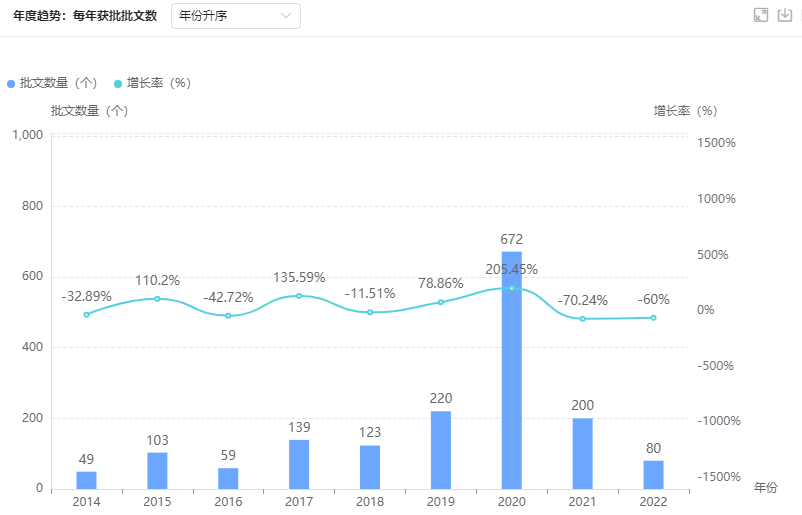This screenshot has width=802, height=515.
Task: Click the growth line point at 2019
Action: 441,302
